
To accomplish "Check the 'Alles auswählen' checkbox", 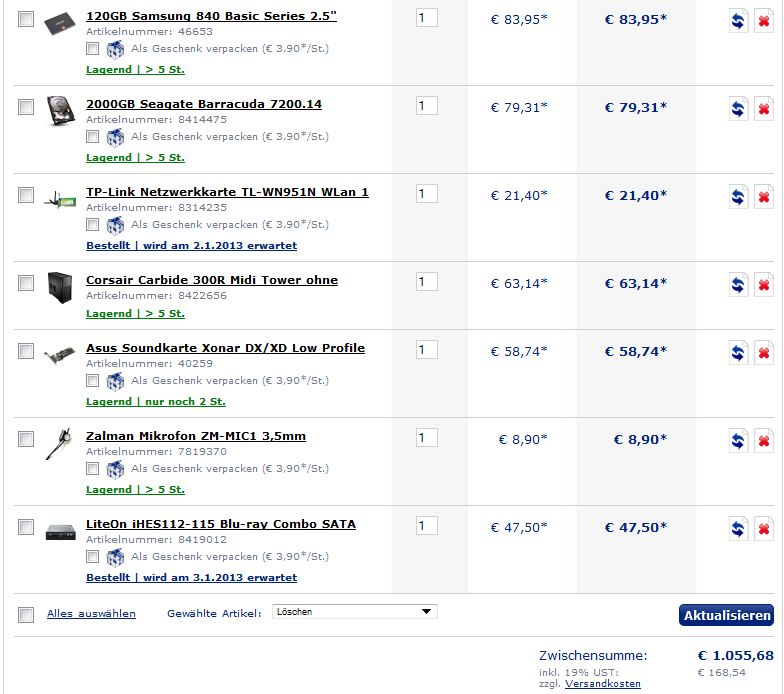I will [26, 614].
